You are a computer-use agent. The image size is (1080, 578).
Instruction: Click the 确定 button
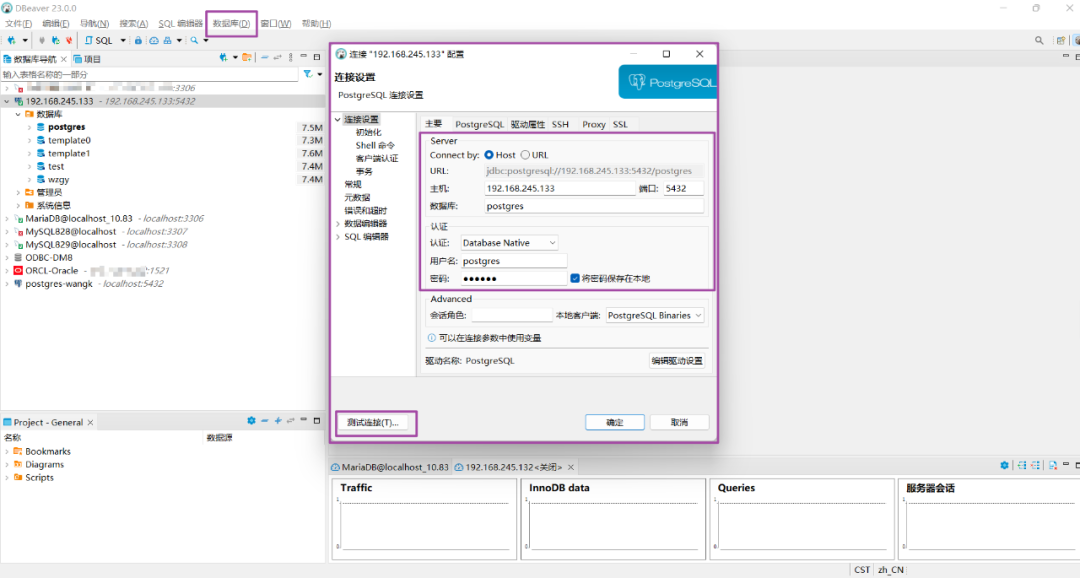(x=614, y=422)
